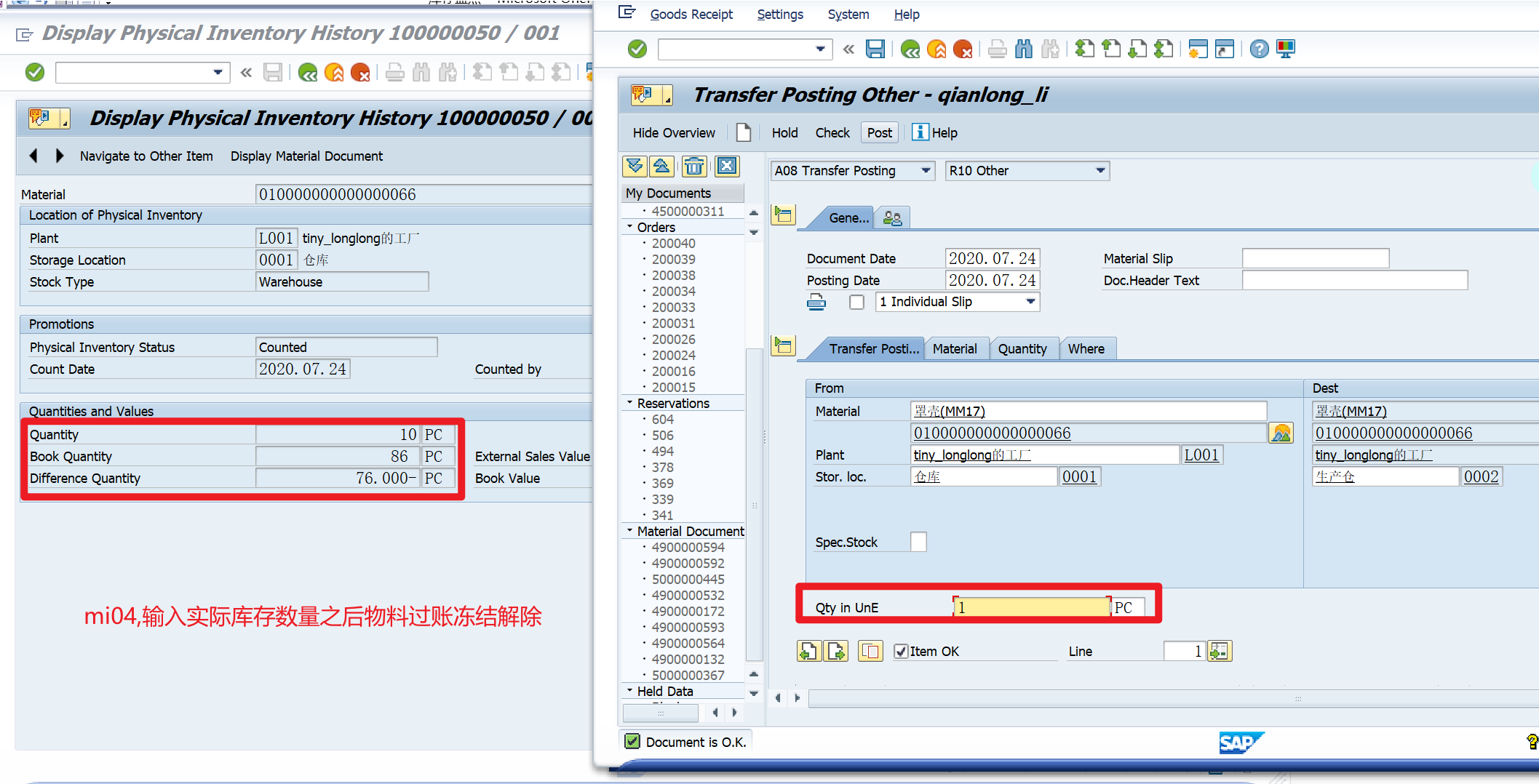Switch to the Material tab
Image resolution: width=1539 pixels, height=784 pixels.
pos(955,349)
